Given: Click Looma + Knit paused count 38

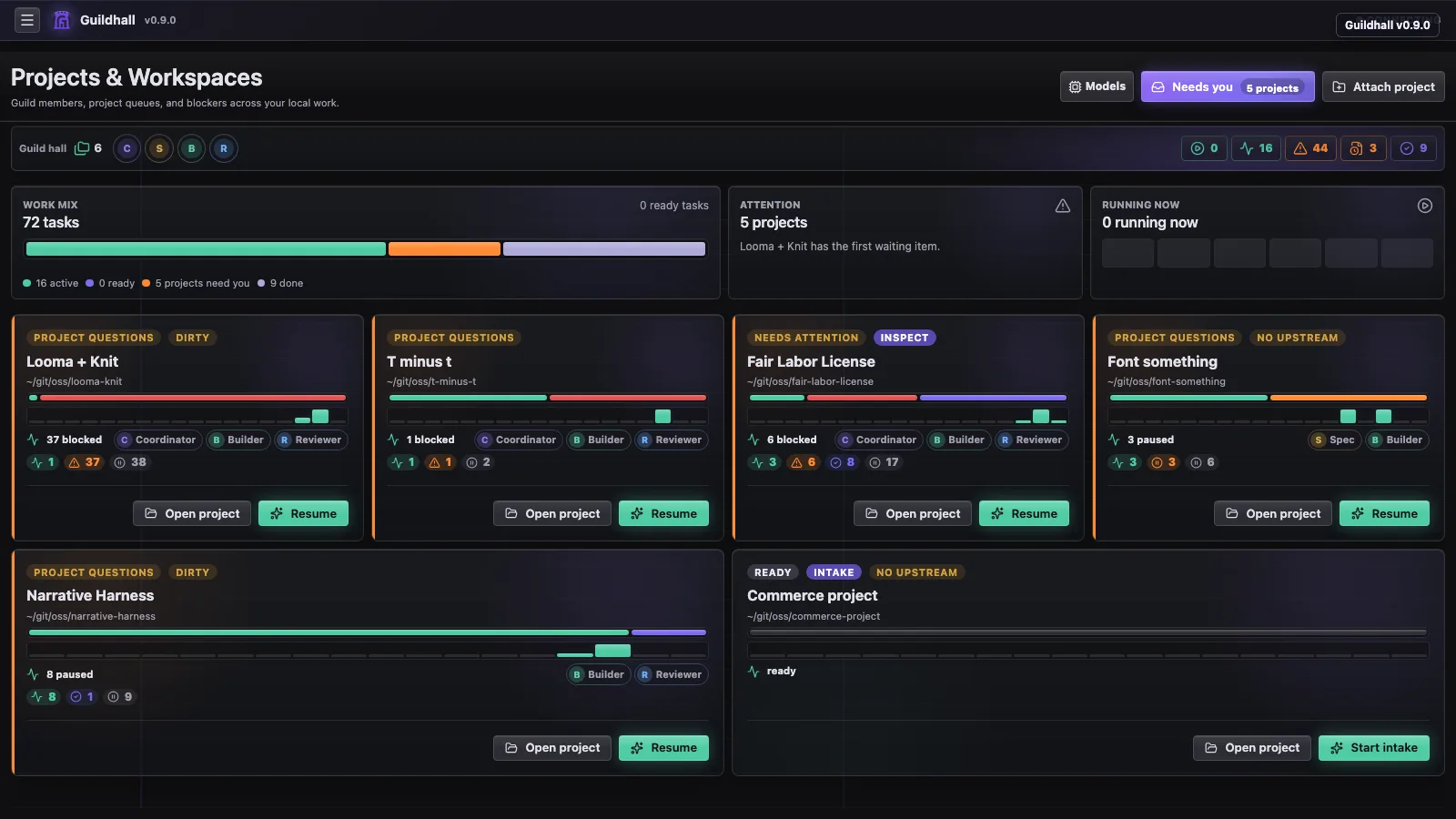Looking at the screenshot, I should (x=130, y=462).
